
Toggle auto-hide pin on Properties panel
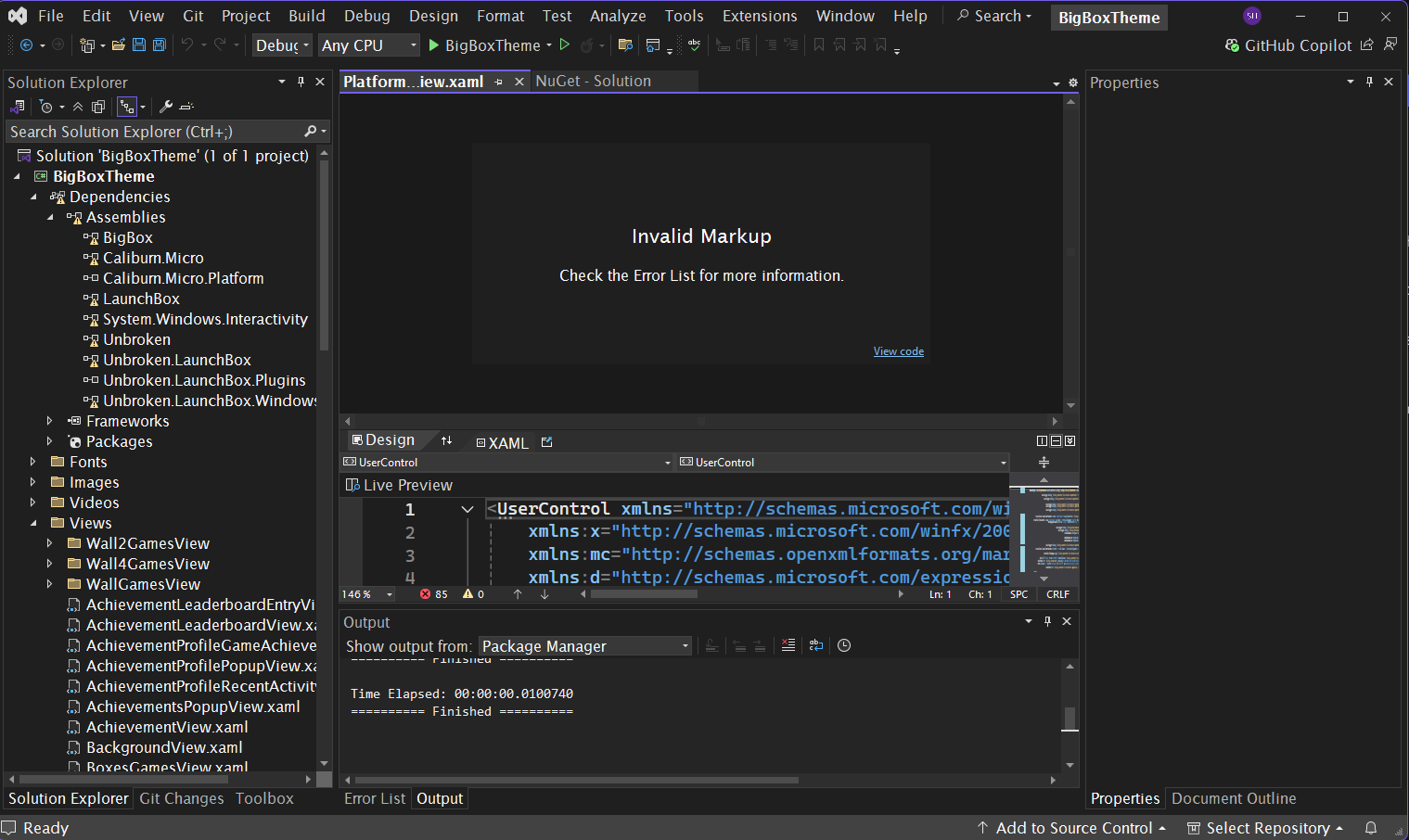[x=1369, y=82]
